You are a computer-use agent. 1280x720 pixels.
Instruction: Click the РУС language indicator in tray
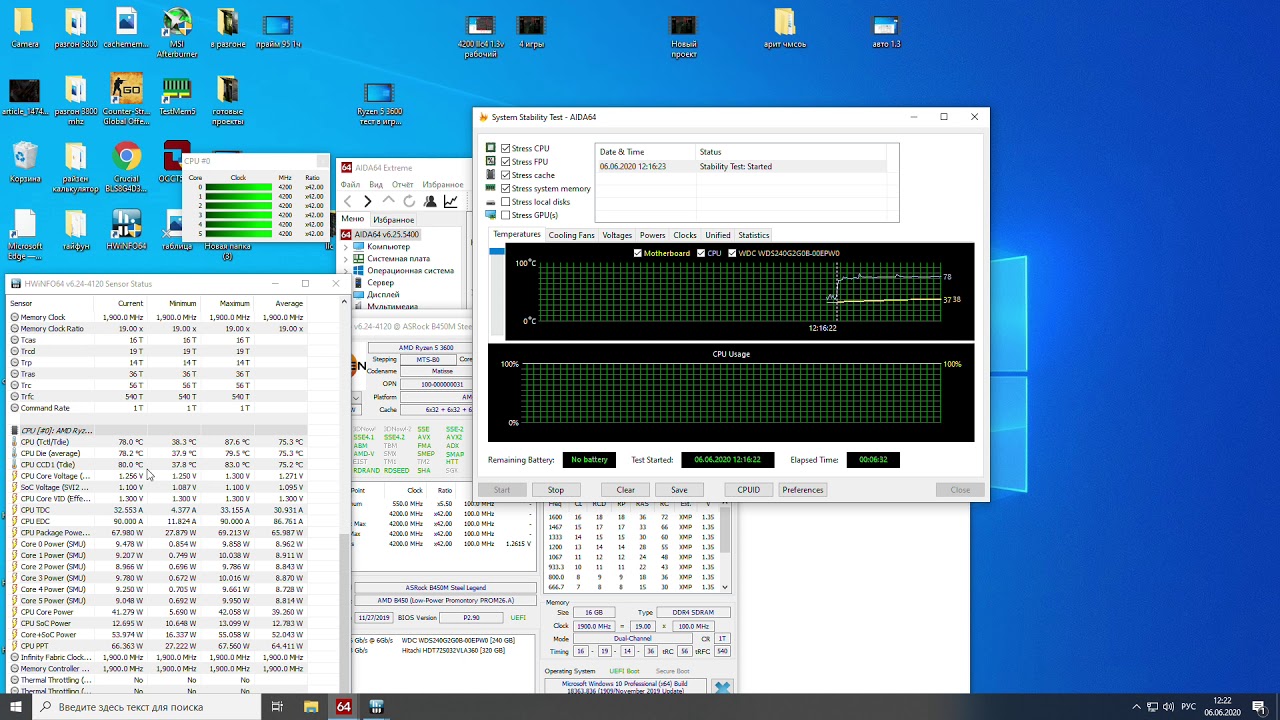pos(1188,707)
